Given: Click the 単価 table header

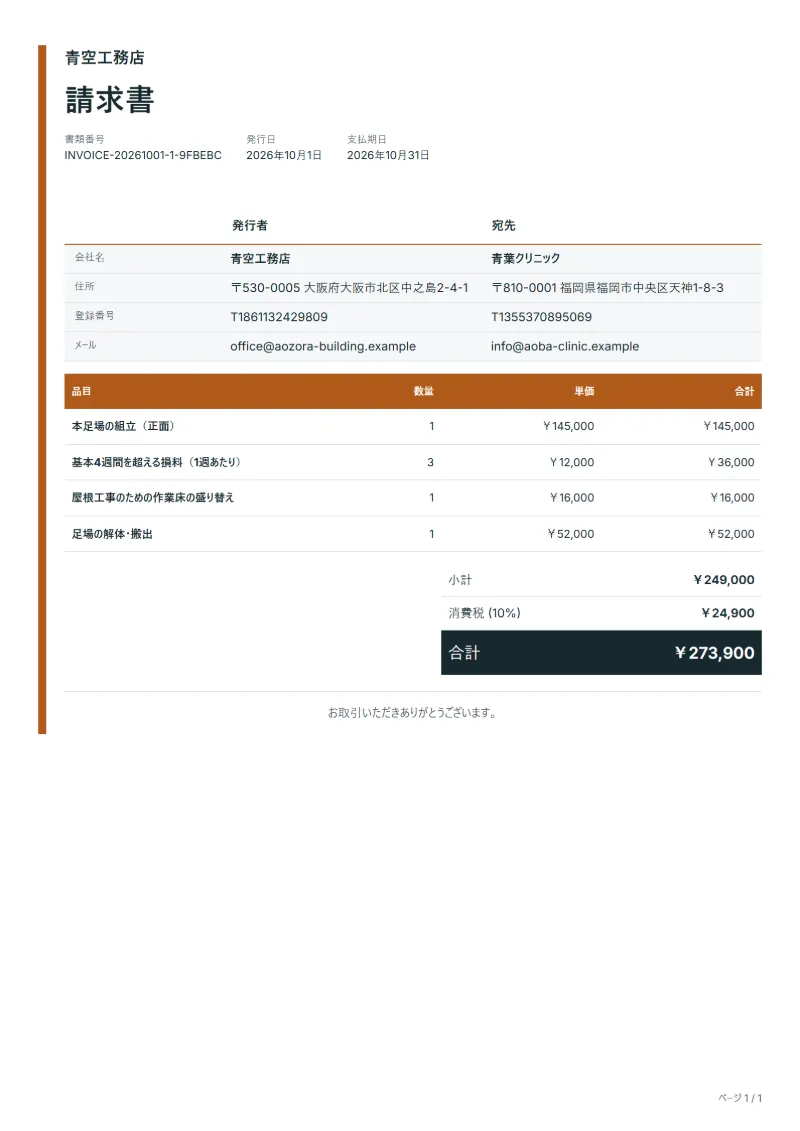Looking at the screenshot, I should coord(584,392).
